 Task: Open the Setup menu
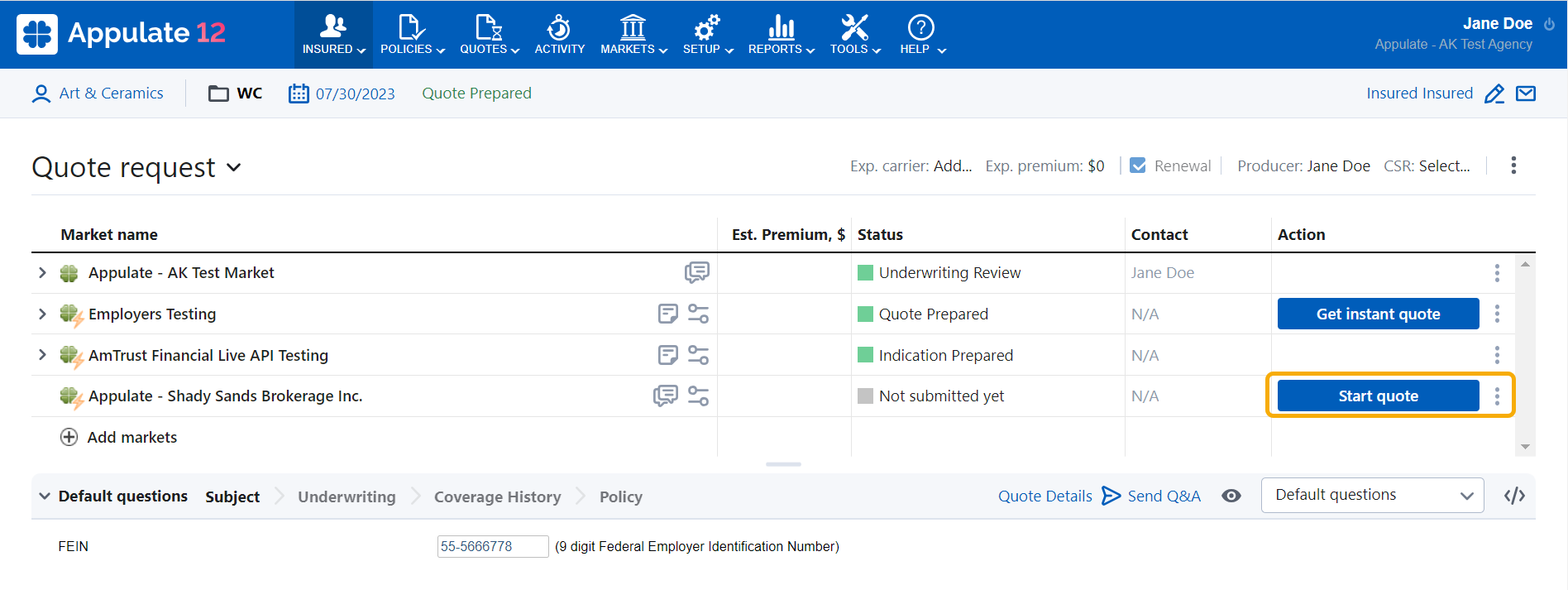click(708, 34)
